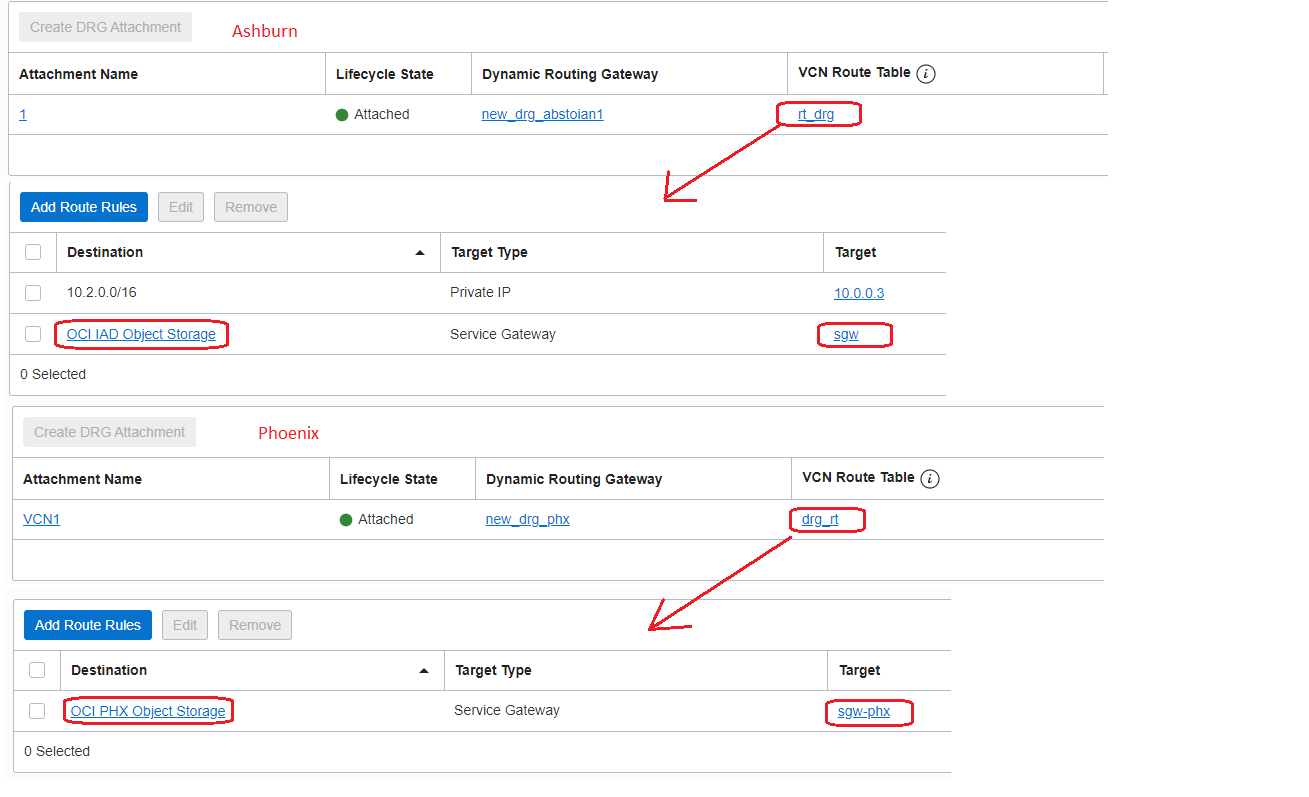The image size is (1309, 797).
Task: Click sort arrow in Ashburn Destination column
Action: [420, 253]
